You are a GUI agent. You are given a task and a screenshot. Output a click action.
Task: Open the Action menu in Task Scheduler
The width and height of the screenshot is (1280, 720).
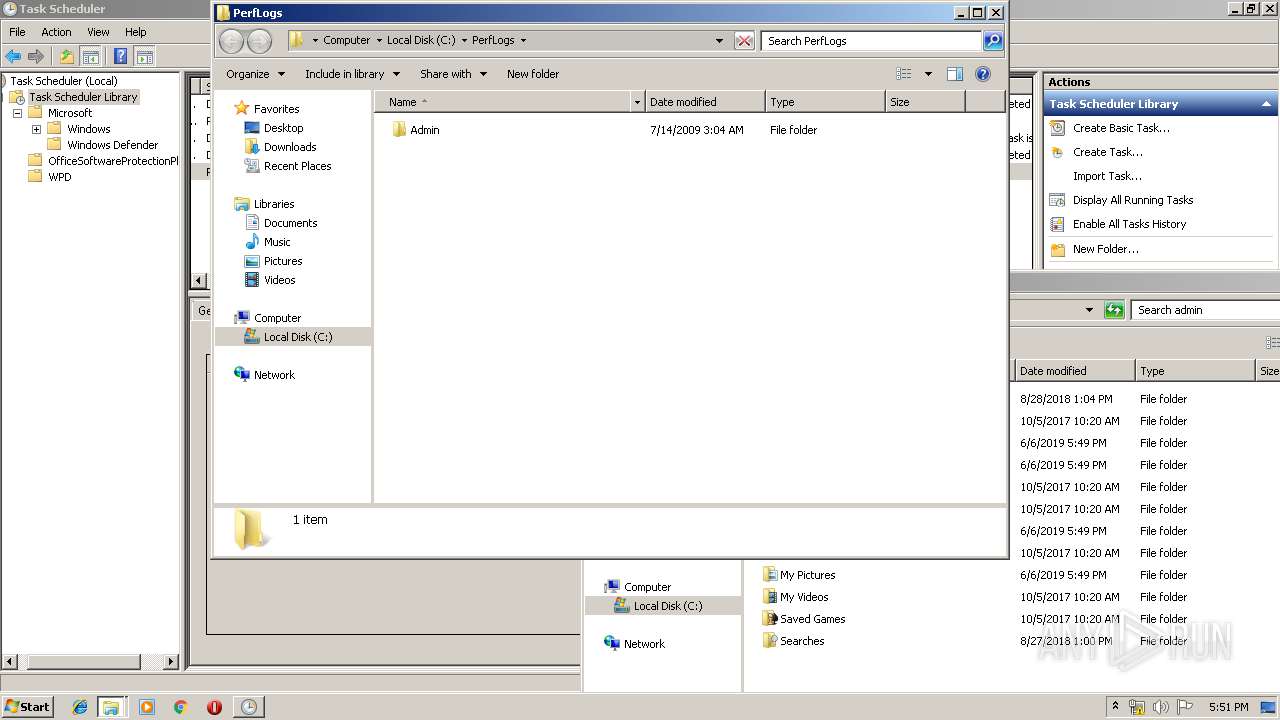click(x=56, y=32)
